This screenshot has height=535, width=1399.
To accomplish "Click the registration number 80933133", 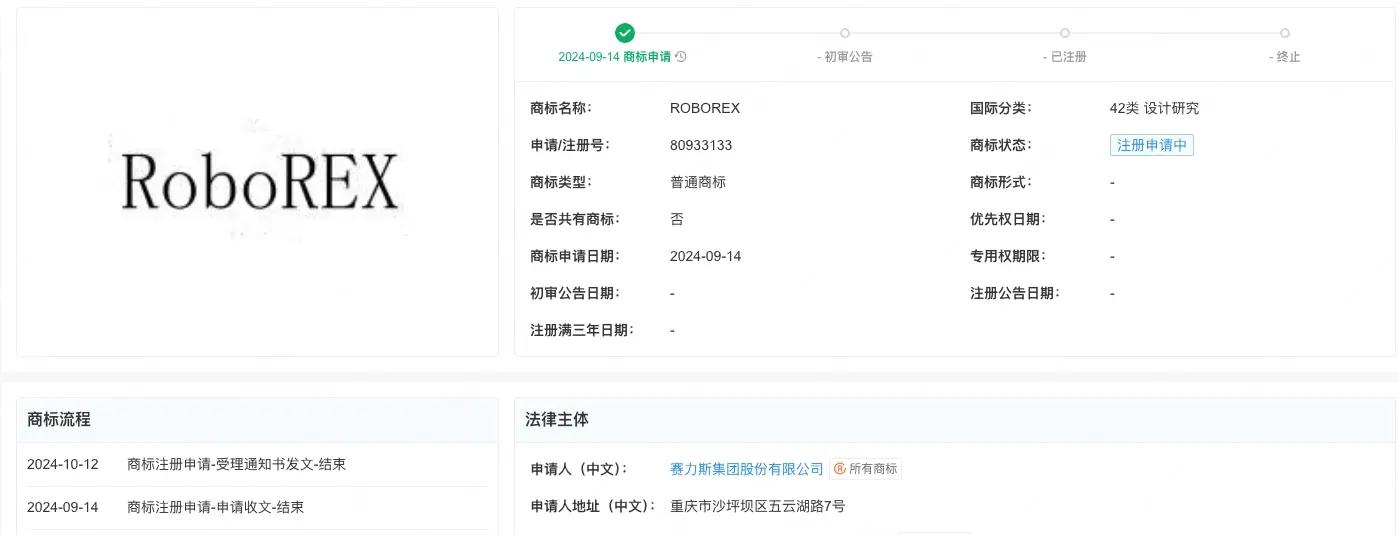I will [701, 145].
